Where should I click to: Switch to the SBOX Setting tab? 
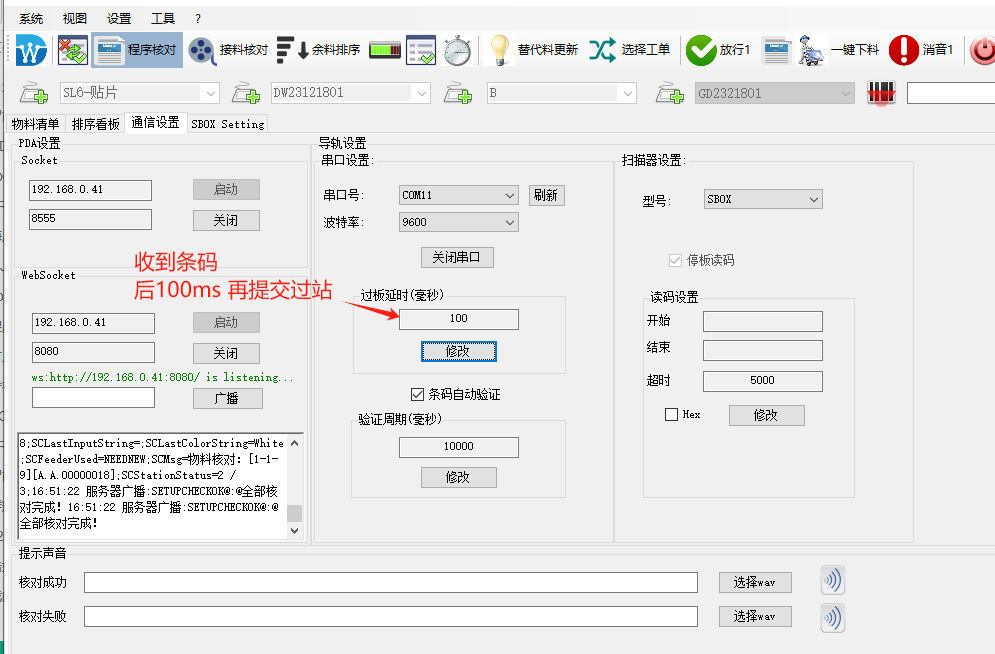(228, 124)
